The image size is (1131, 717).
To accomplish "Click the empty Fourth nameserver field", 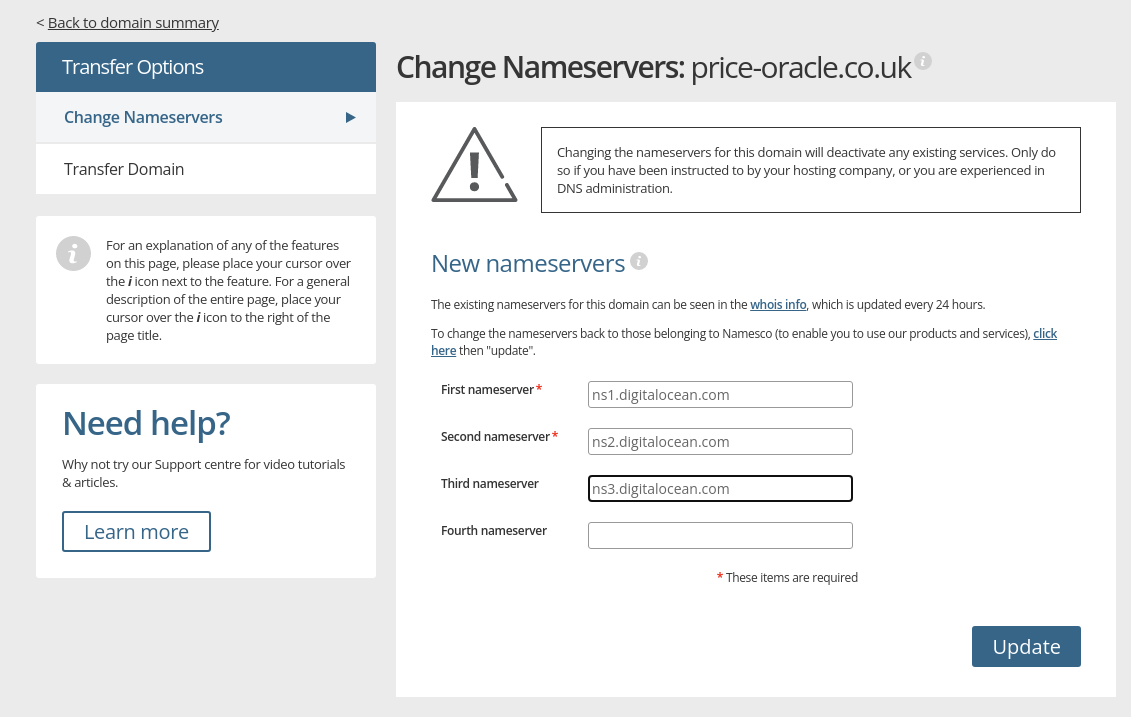I will click(720, 535).
